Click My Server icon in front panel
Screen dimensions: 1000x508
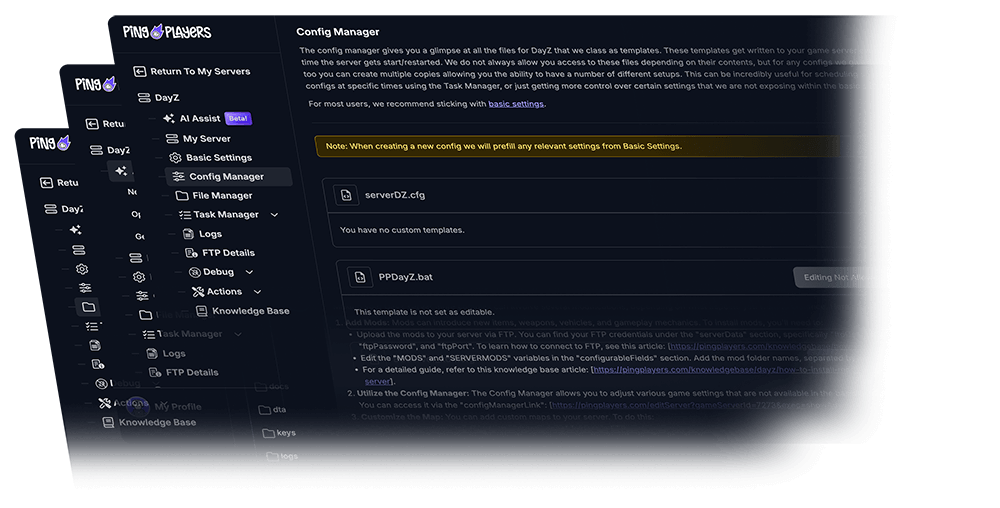pyautogui.click(x=172, y=138)
